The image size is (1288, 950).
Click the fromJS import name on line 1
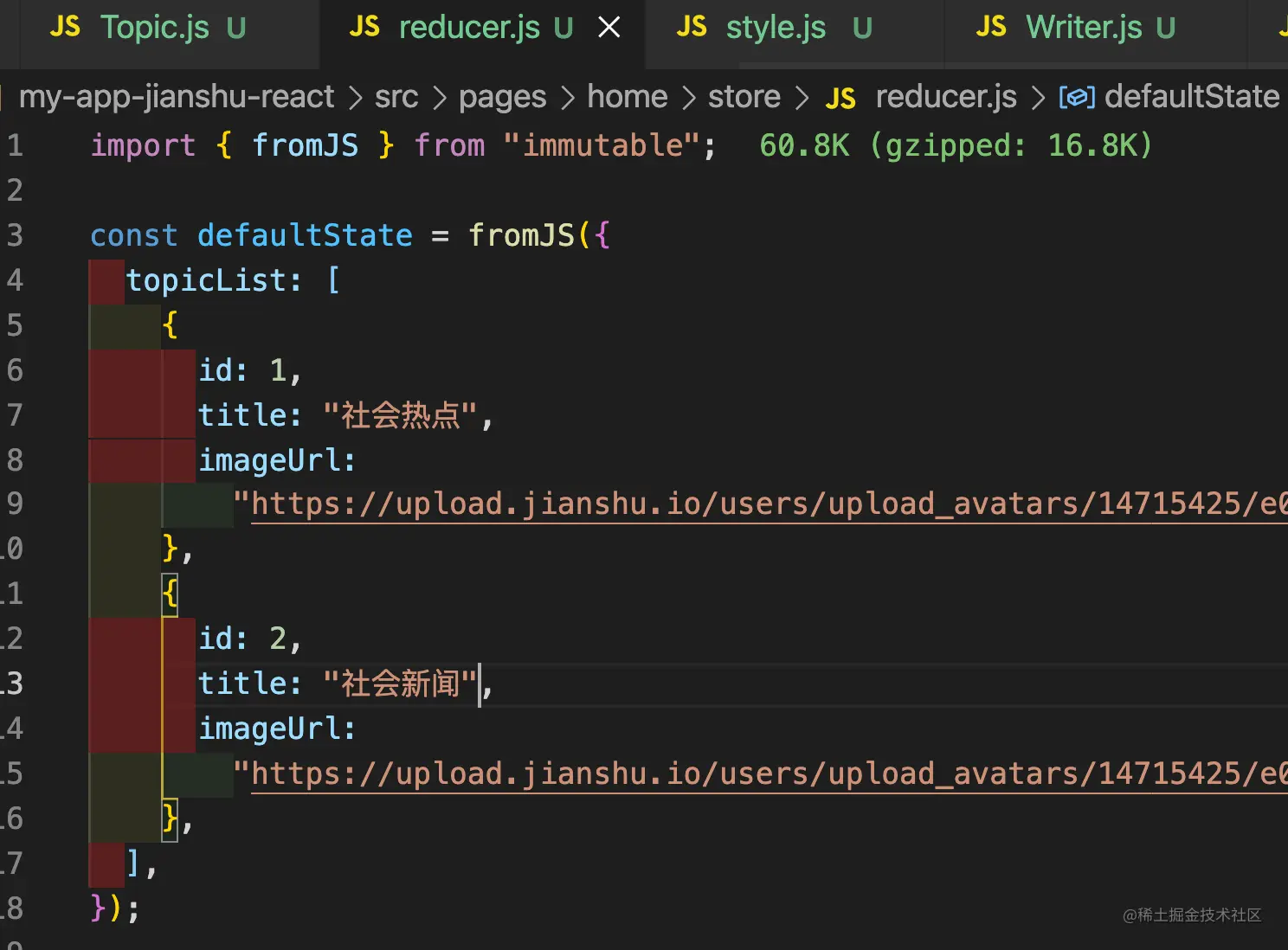coord(305,145)
